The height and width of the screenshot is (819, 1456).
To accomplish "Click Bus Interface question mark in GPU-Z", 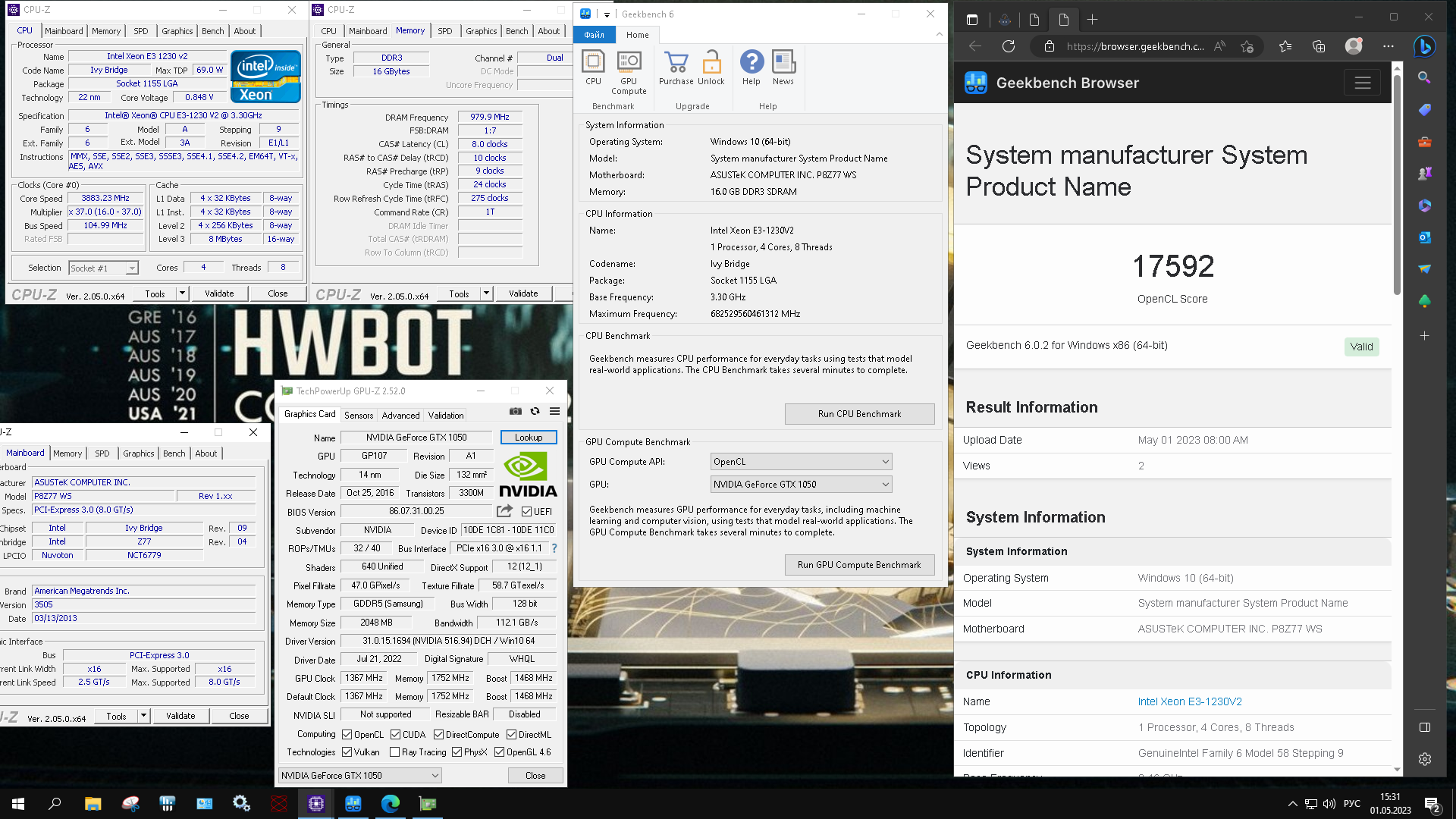I will tap(554, 548).
